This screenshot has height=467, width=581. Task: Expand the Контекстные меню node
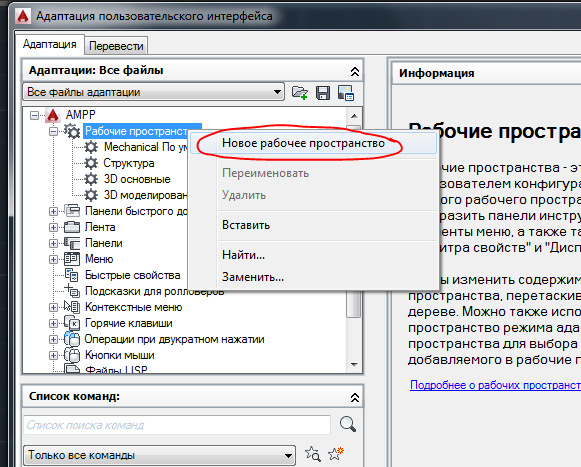tap(53, 307)
